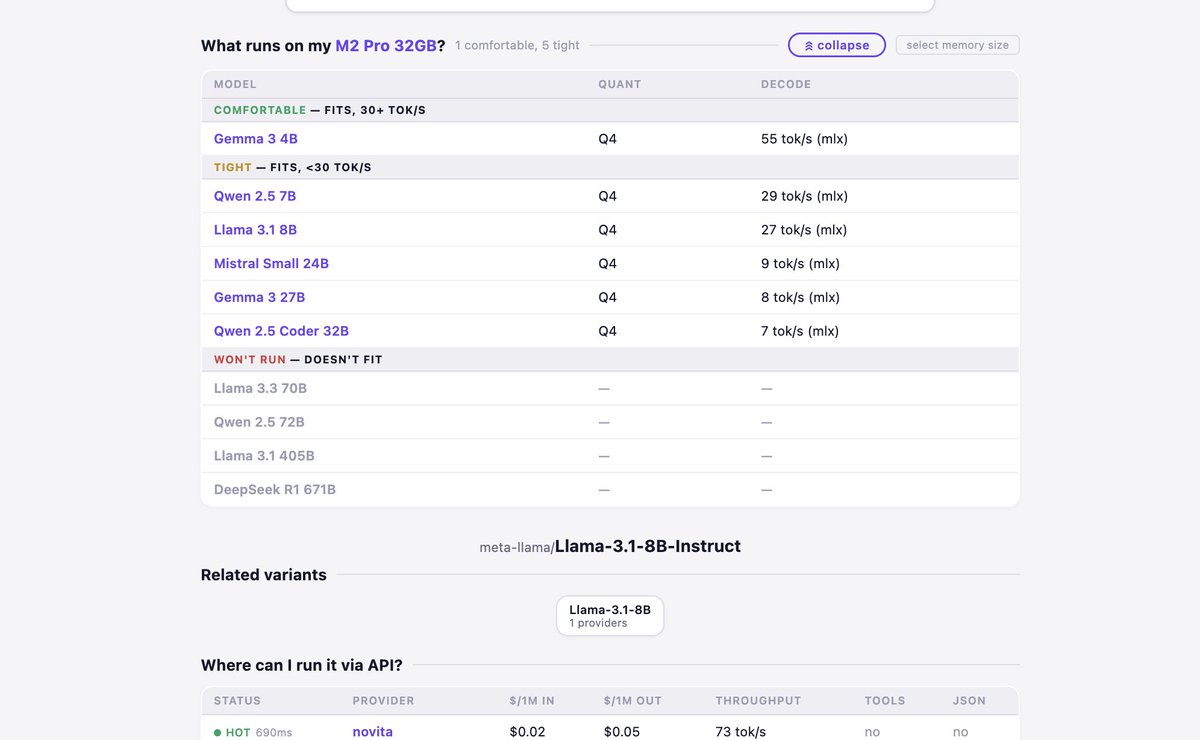The width and height of the screenshot is (1200, 740).
Task: Click the 29 tok/s (mlx) decode value
Action: (804, 196)
